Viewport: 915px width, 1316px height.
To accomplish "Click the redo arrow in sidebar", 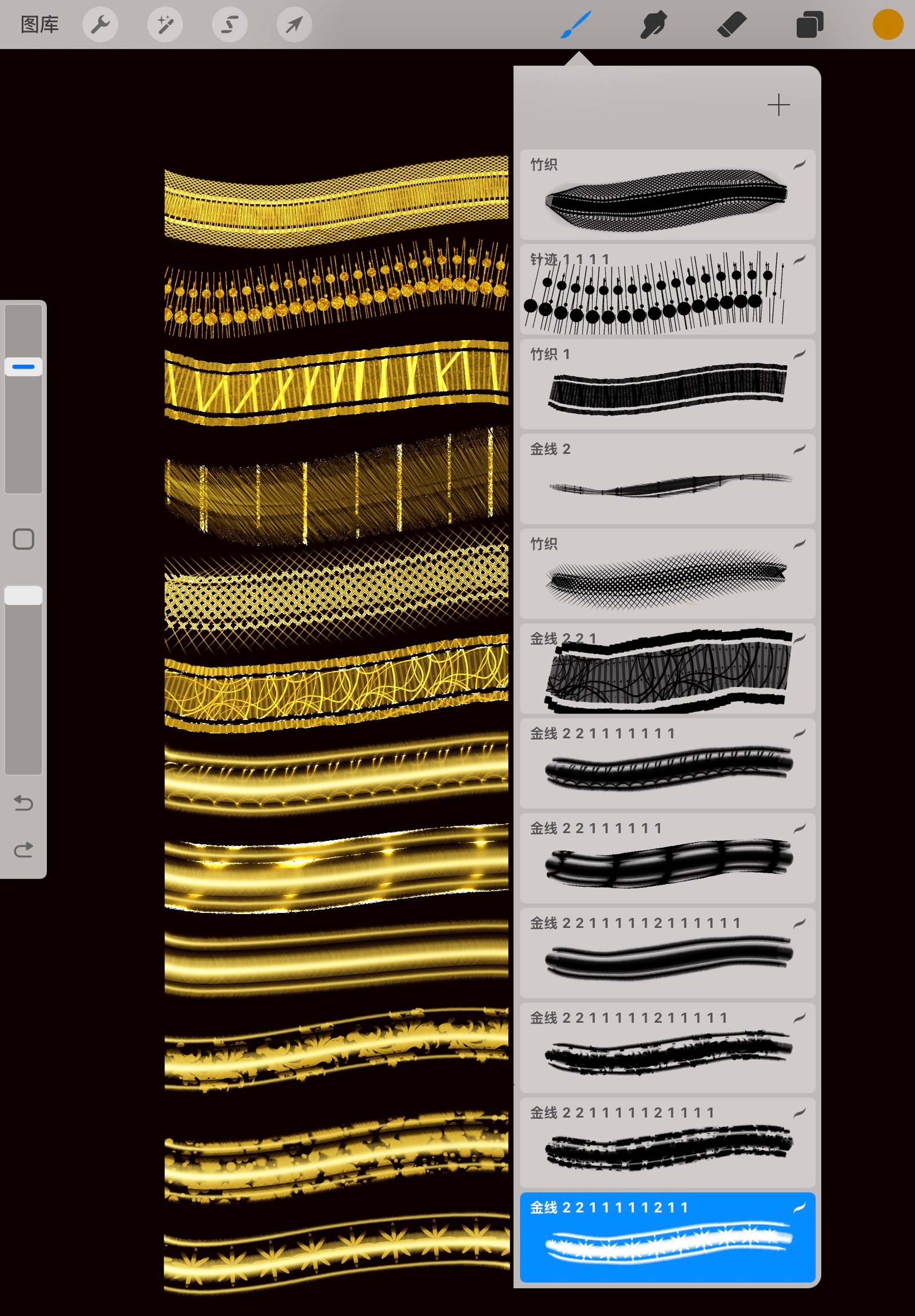I will pyautogui.click(x=23, y=850).
